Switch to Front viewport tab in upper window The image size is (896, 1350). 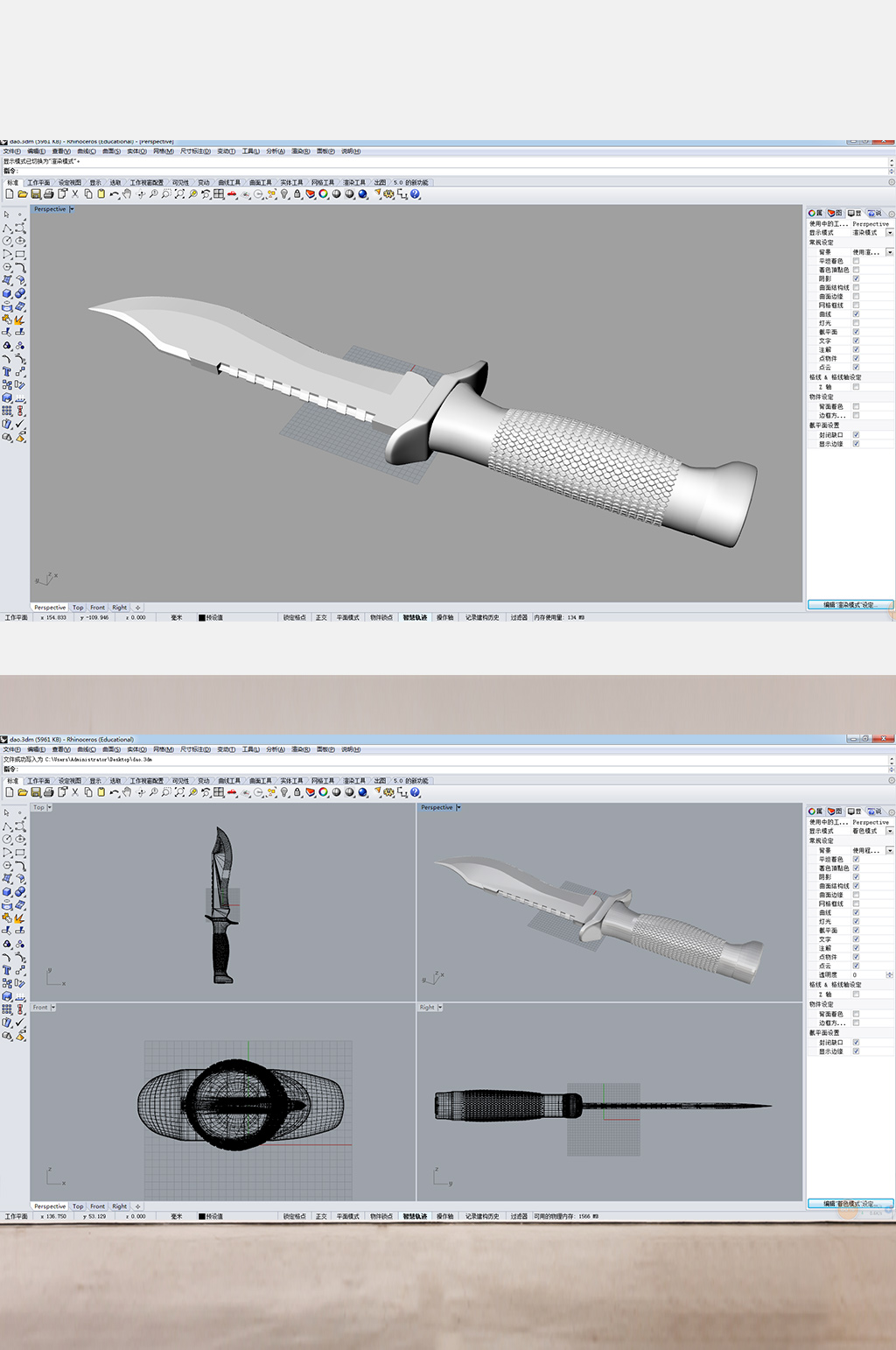coord(97,608)
